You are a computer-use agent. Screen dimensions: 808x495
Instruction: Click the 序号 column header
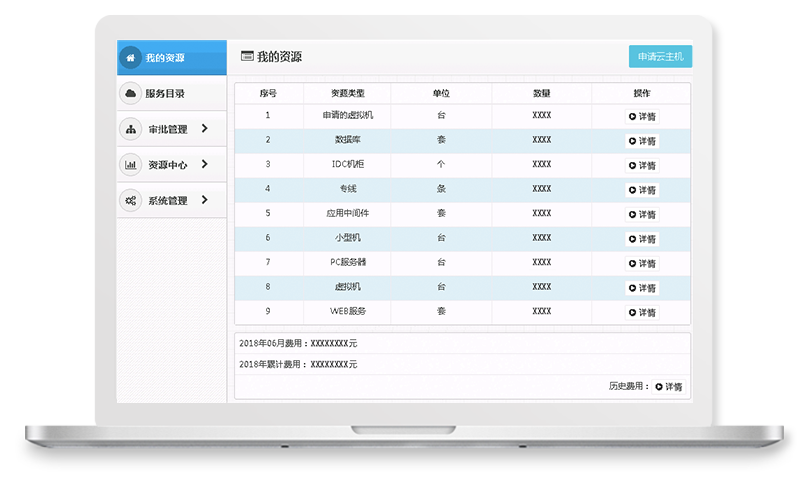(x=268, y=93)
